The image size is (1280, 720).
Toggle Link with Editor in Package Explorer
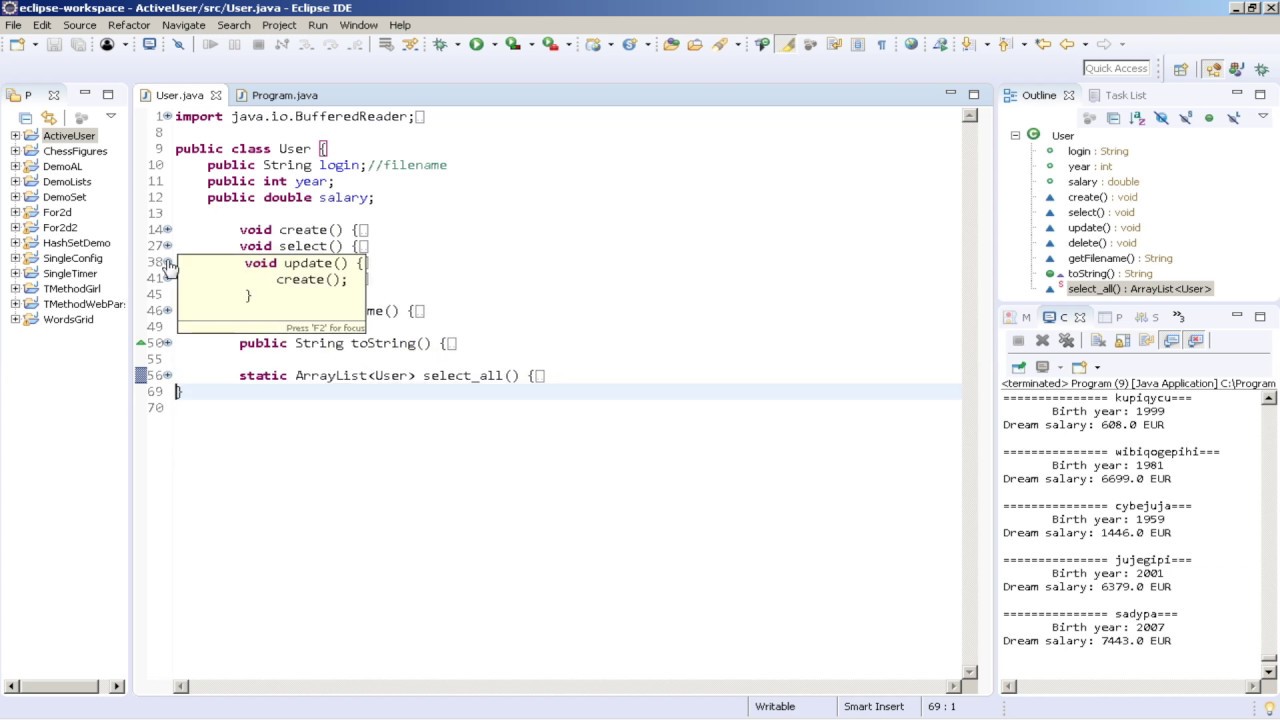49,118
